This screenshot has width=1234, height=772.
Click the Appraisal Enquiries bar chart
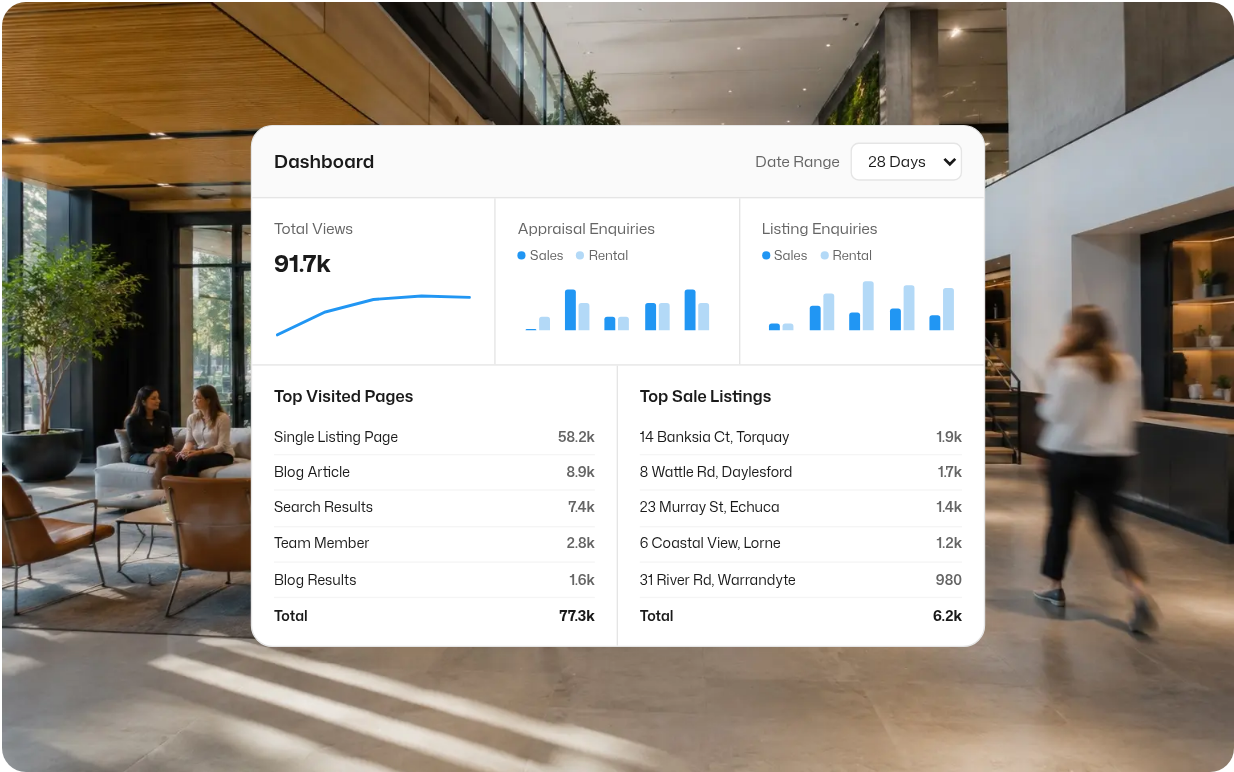617,310
